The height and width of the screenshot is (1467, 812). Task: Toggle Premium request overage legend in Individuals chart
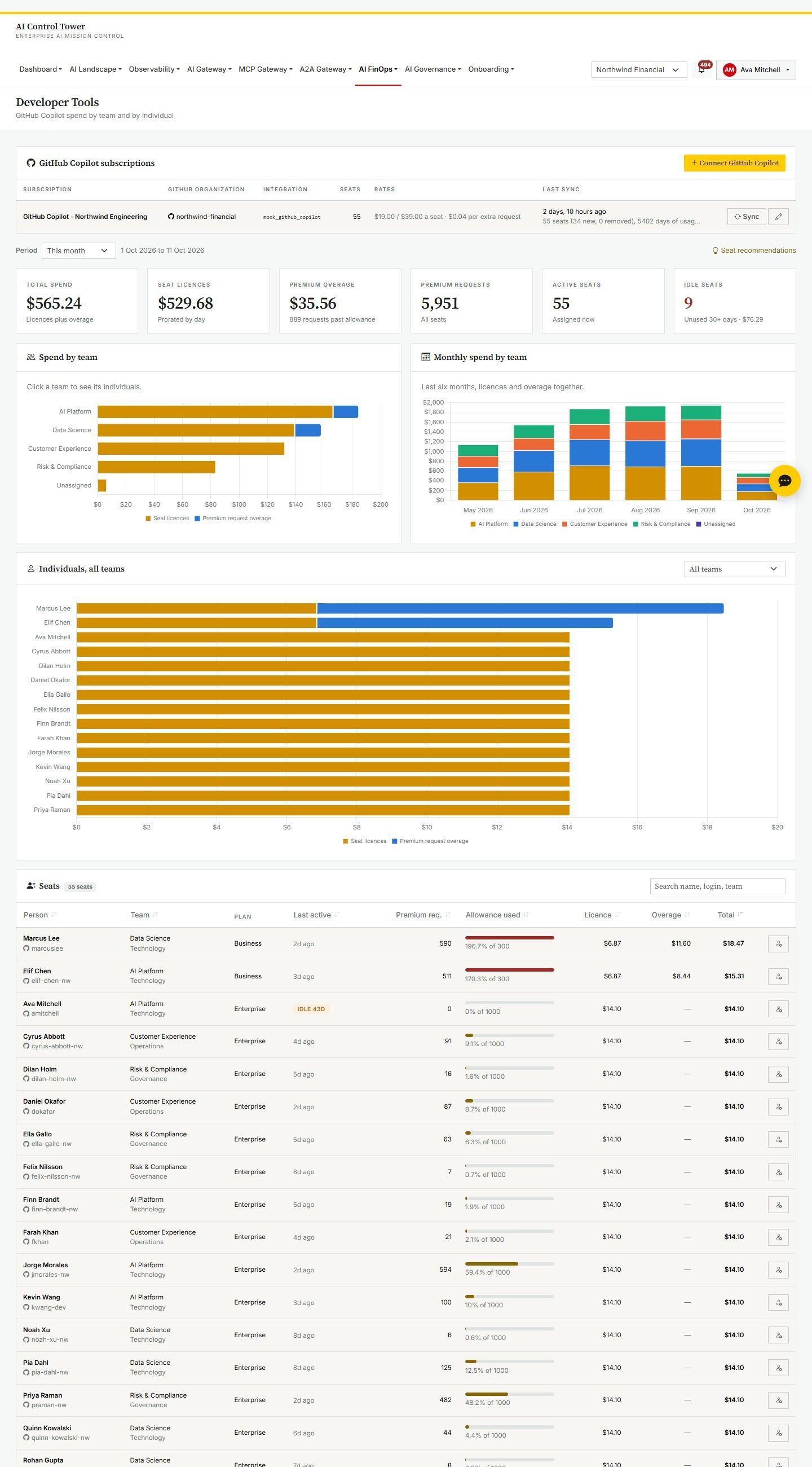(430, 841)
